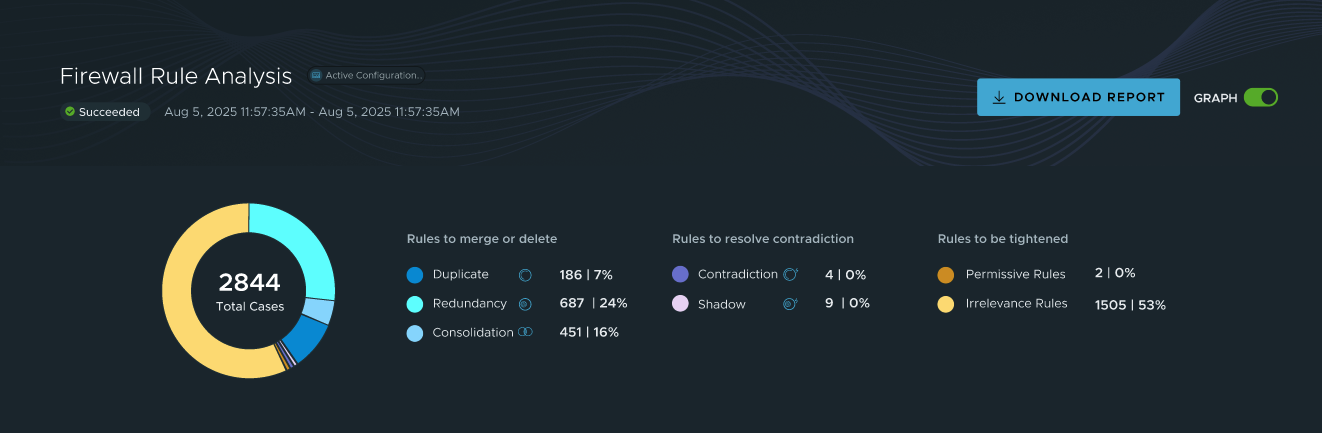The width and height of the screenshot is (1322, 433).
Task: Select the Shadow pale pink swatch
Action: coord(680,303)
